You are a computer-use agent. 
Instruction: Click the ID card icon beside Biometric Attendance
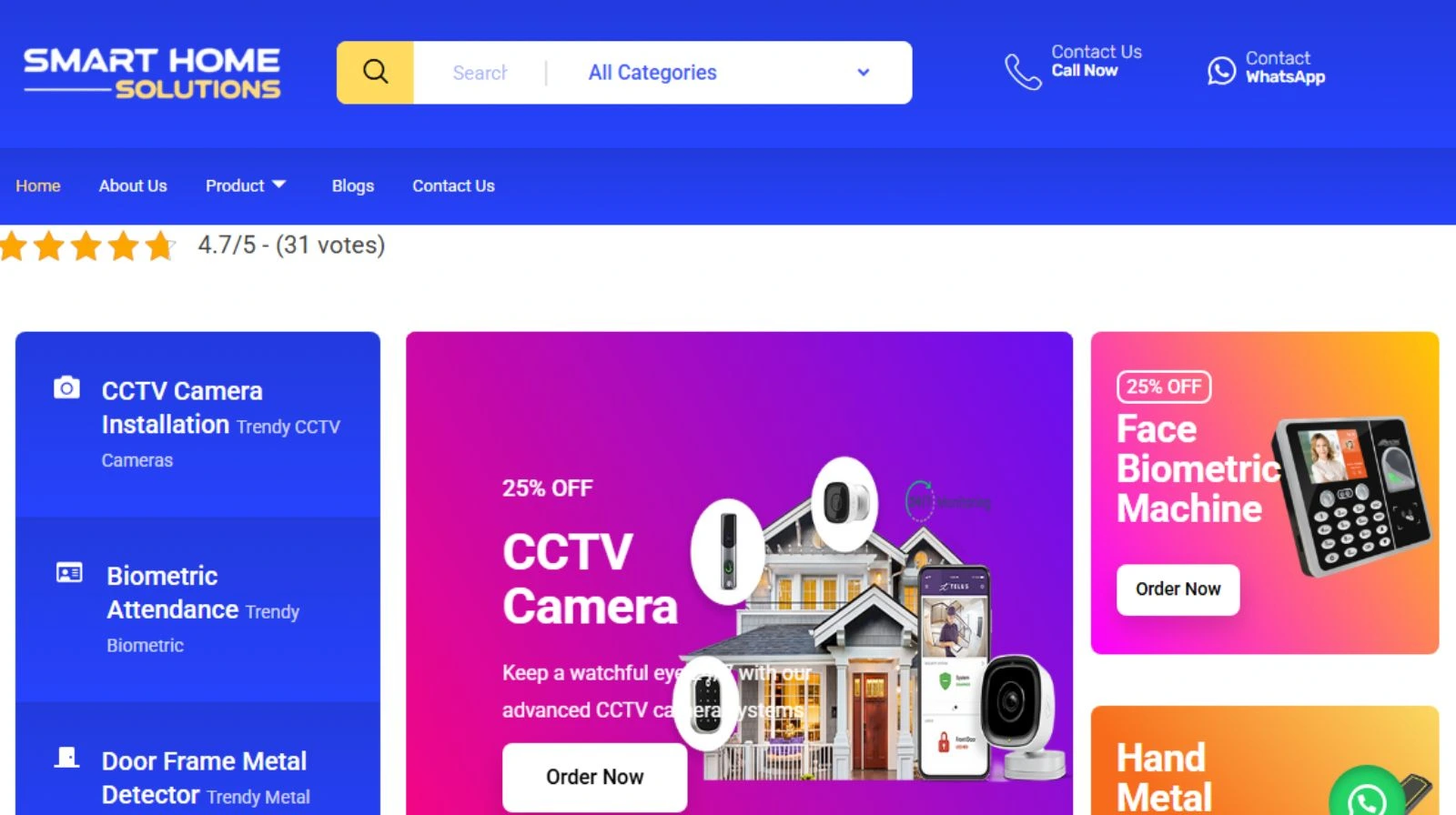click(69, 572)
